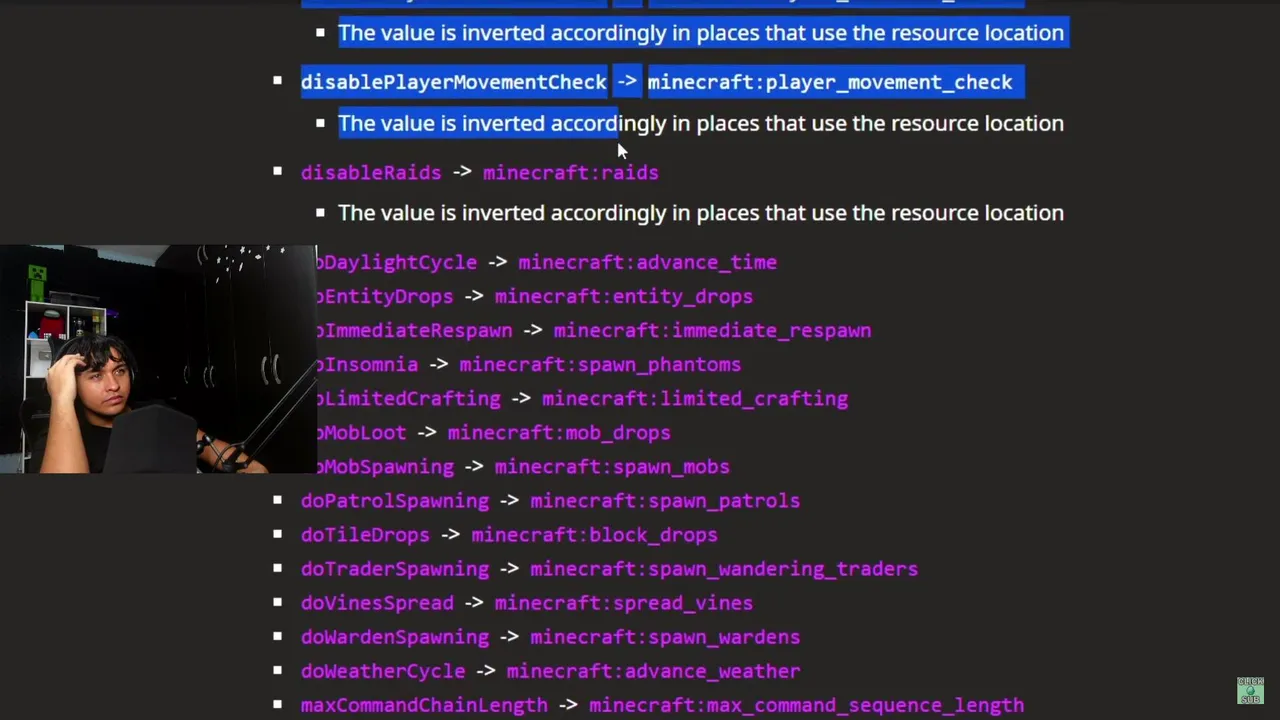Click 'The value is inverted' line under disablePlayerMovementCheck
The width and height of the screenshot is (1280, 720).
tap(701, 123)
